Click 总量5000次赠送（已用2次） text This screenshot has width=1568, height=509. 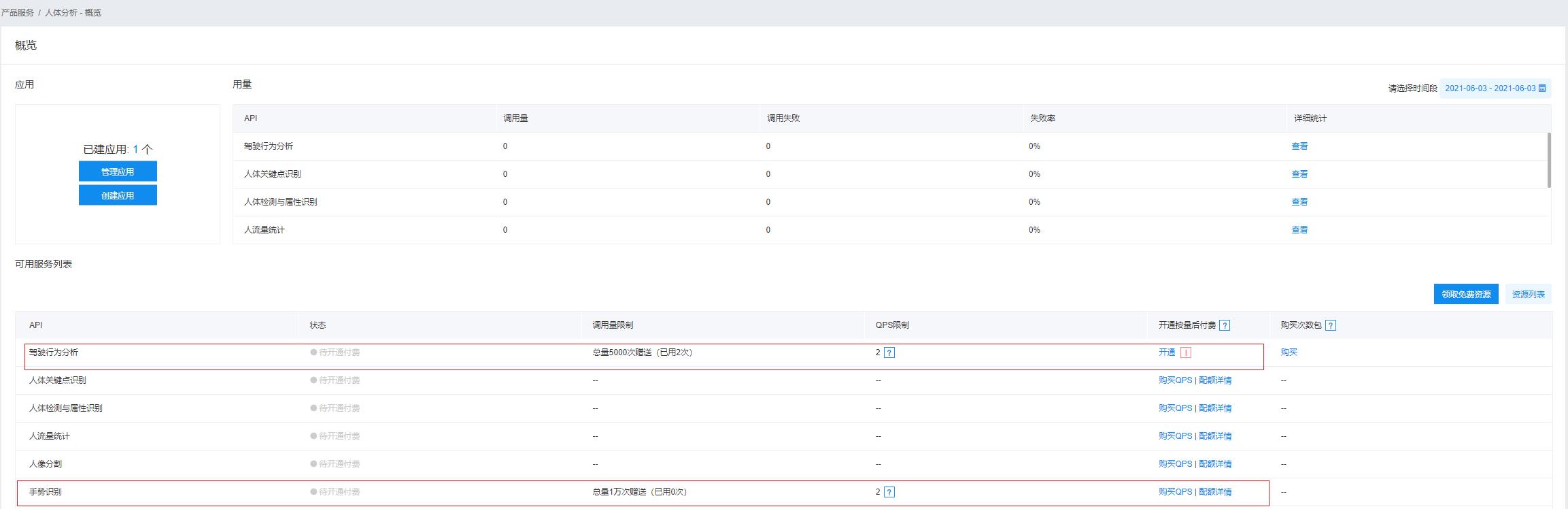point(642,352)
